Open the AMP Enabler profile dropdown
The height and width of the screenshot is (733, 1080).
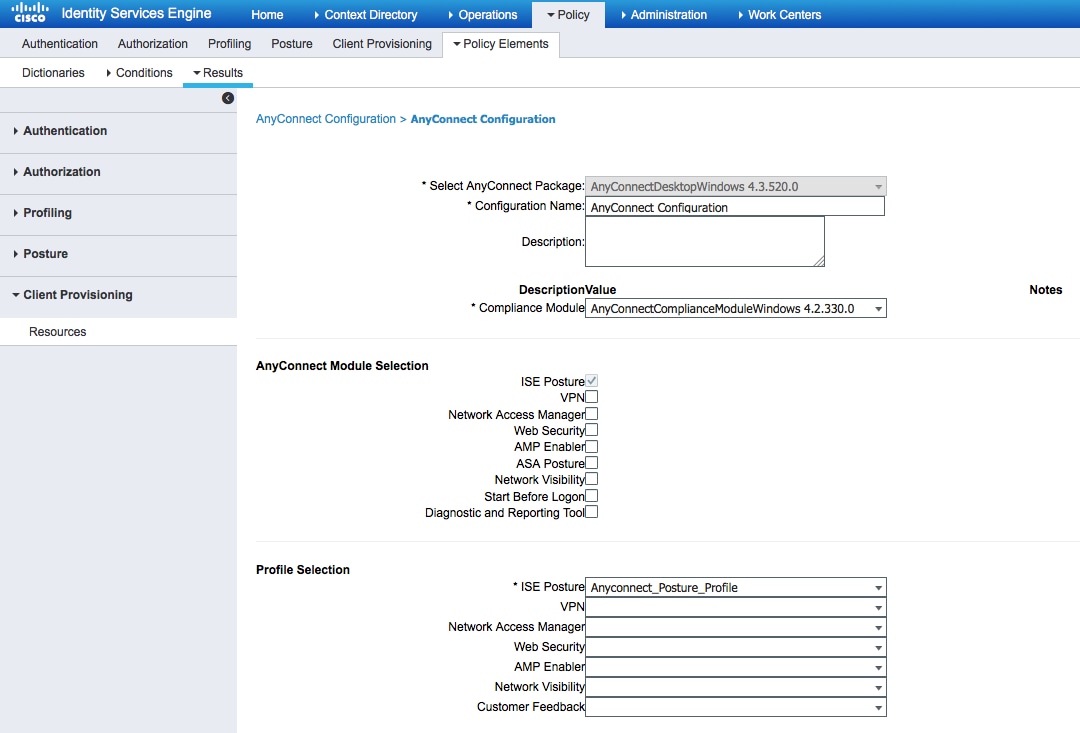coord(736,667)
